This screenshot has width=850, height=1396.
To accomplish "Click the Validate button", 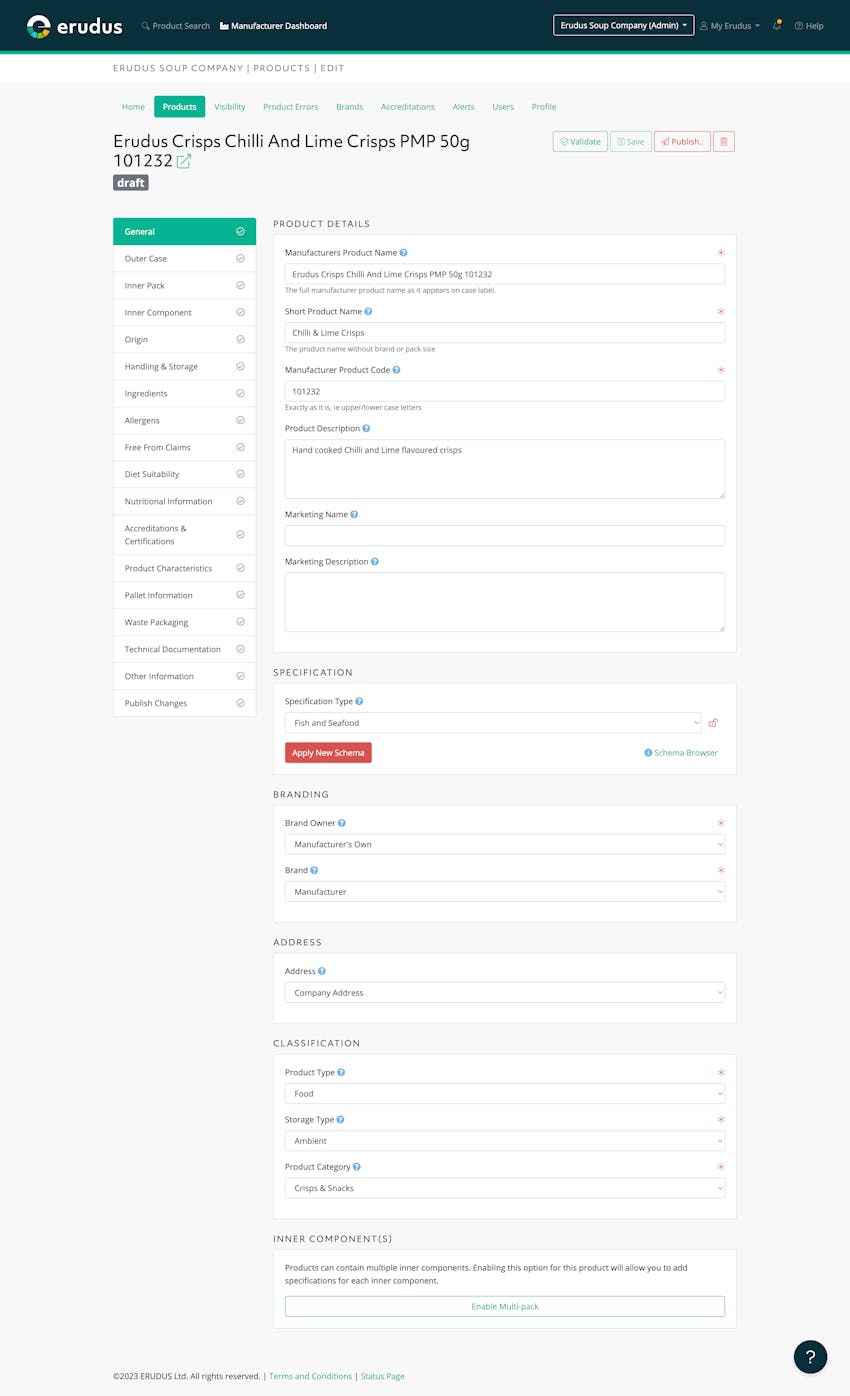I will click(x=580, y=142).
